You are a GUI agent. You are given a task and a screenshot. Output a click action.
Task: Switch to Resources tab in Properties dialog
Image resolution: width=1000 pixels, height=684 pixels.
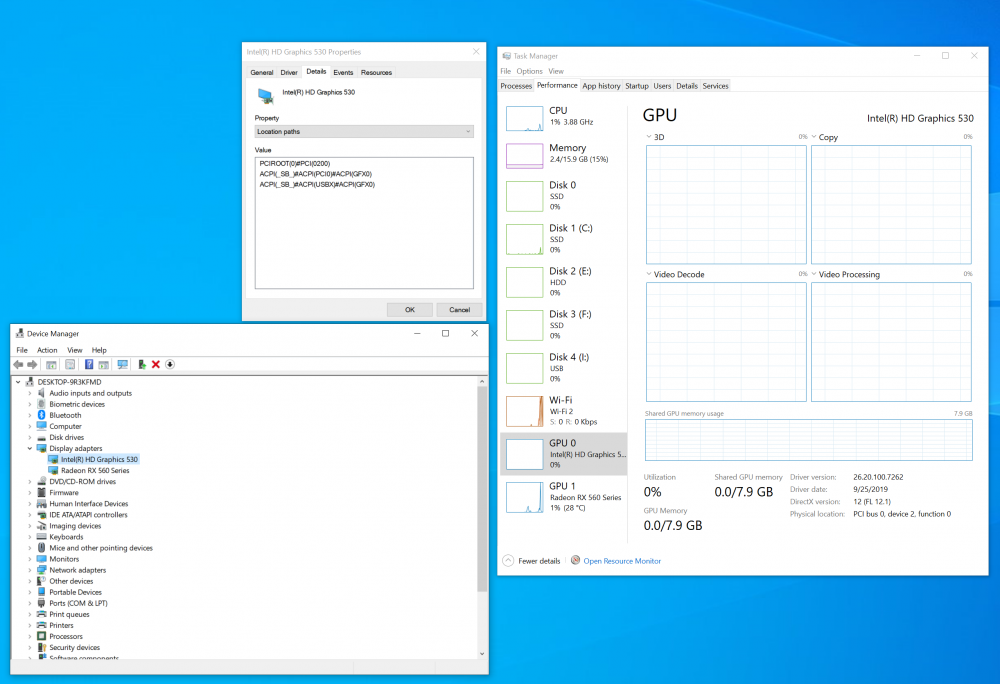pyautogui.click(x=376, y=72)
